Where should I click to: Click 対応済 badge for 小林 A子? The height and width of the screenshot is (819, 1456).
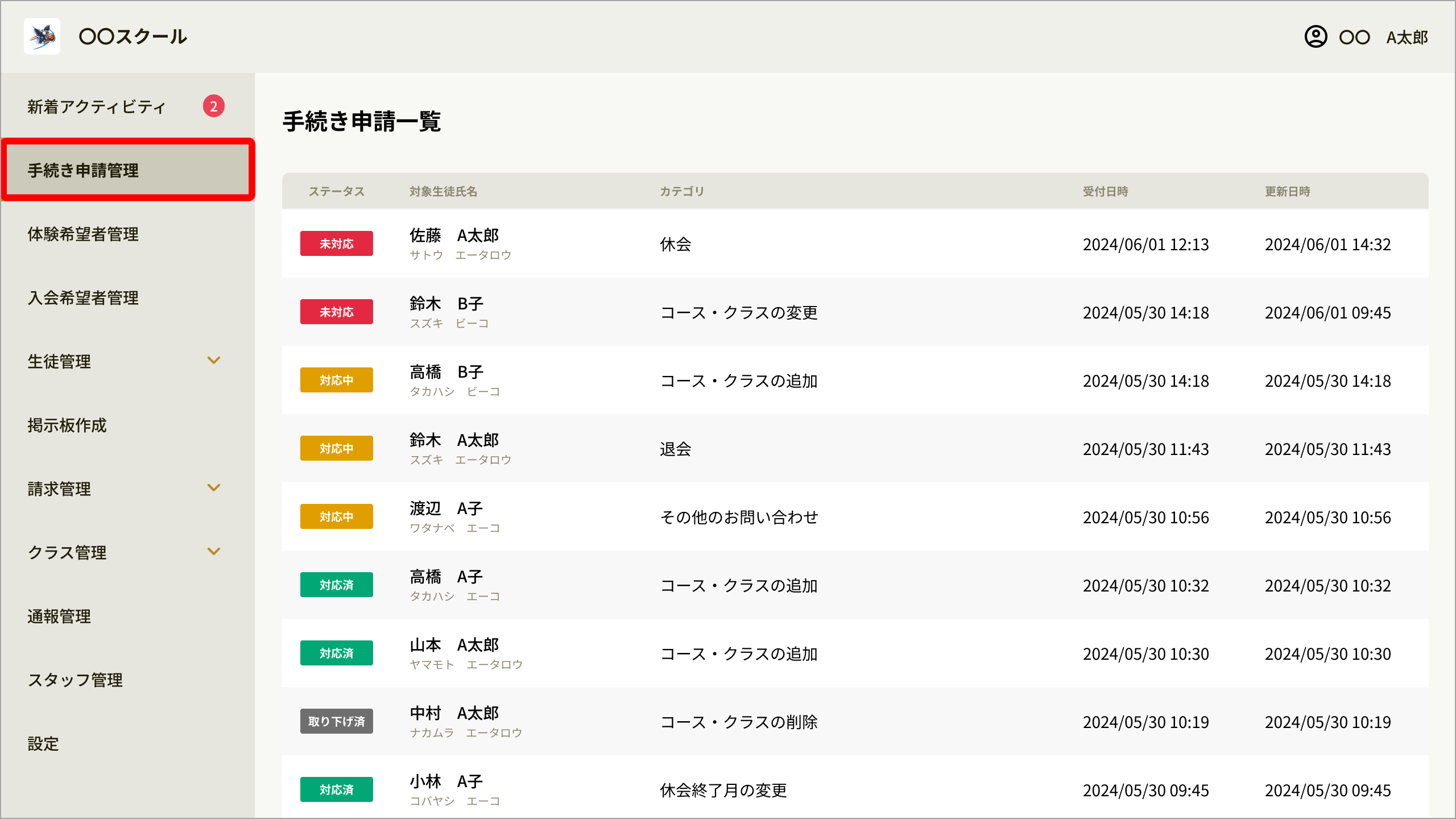click(337, 789)
